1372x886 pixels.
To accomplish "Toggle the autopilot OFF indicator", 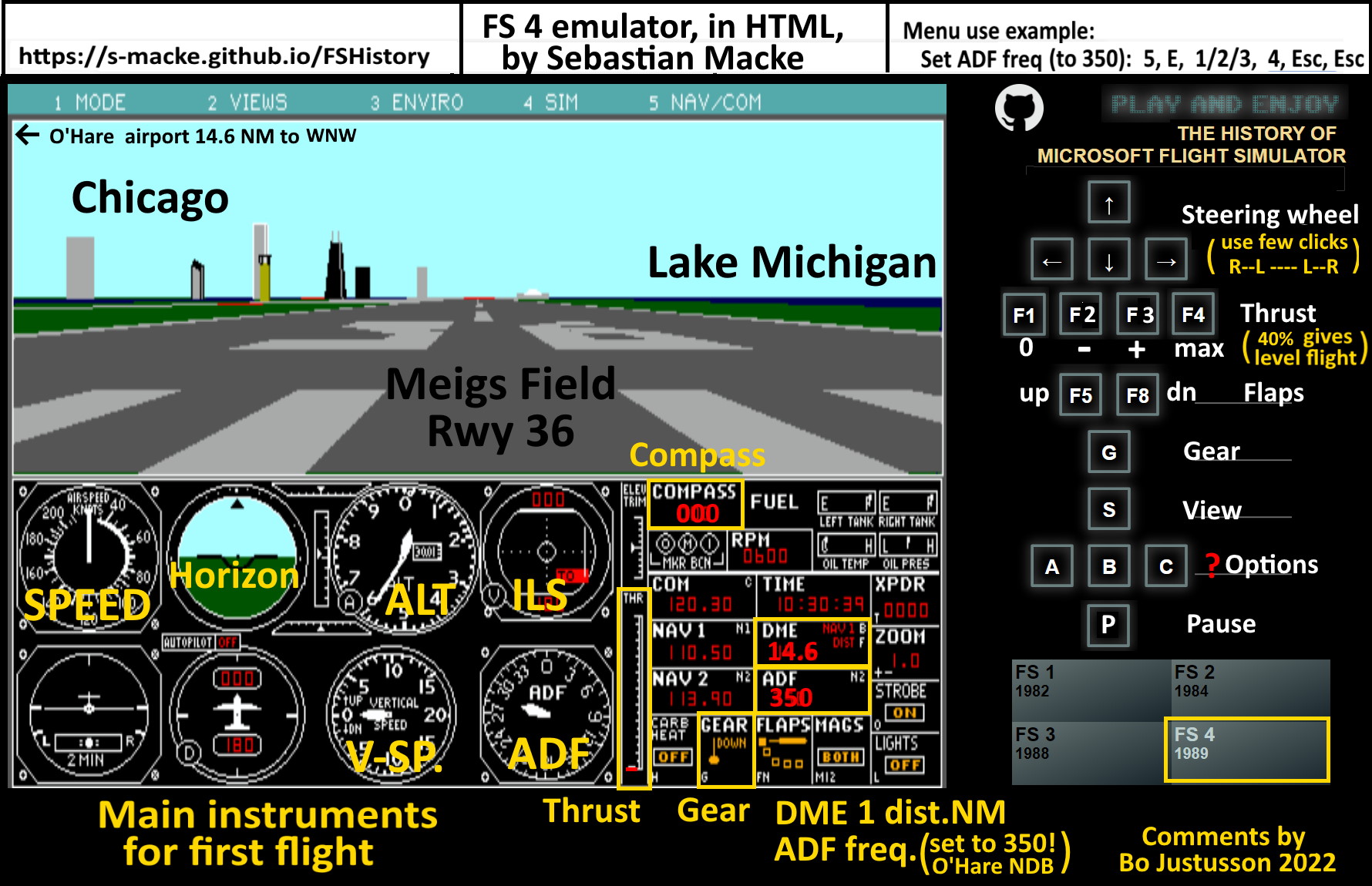I will click(227, 643).
